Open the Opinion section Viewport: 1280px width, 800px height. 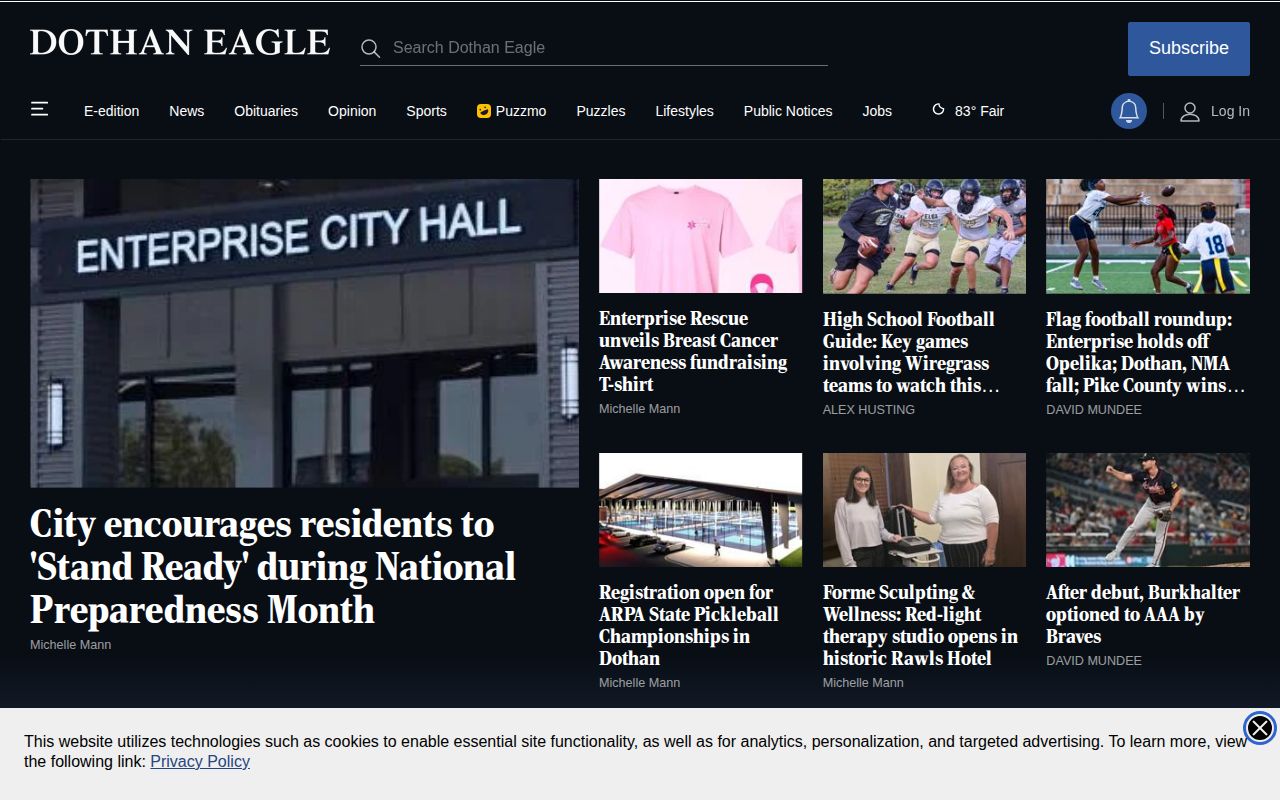[x=352, y=111]
